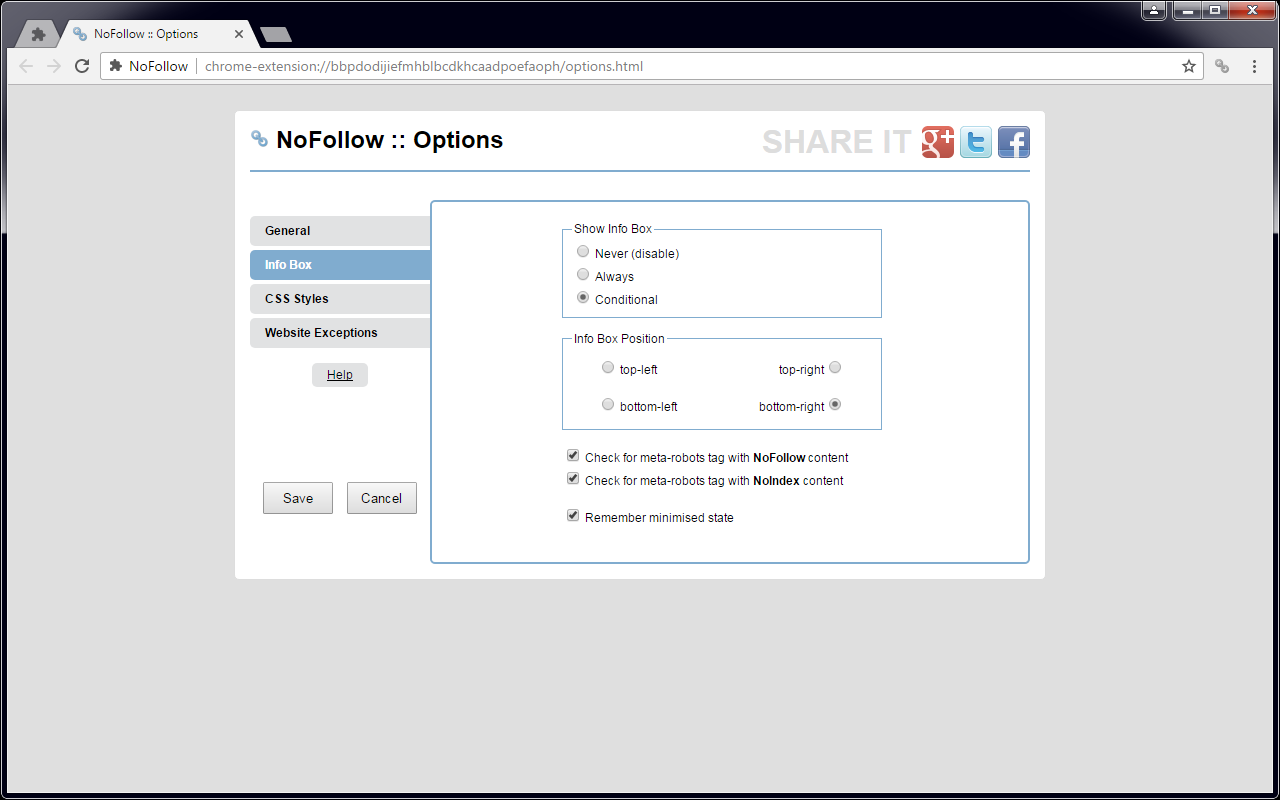Viewport: 1280px width, 800px height.
Task: Choose top-right info box position
Action: [835, 368]
